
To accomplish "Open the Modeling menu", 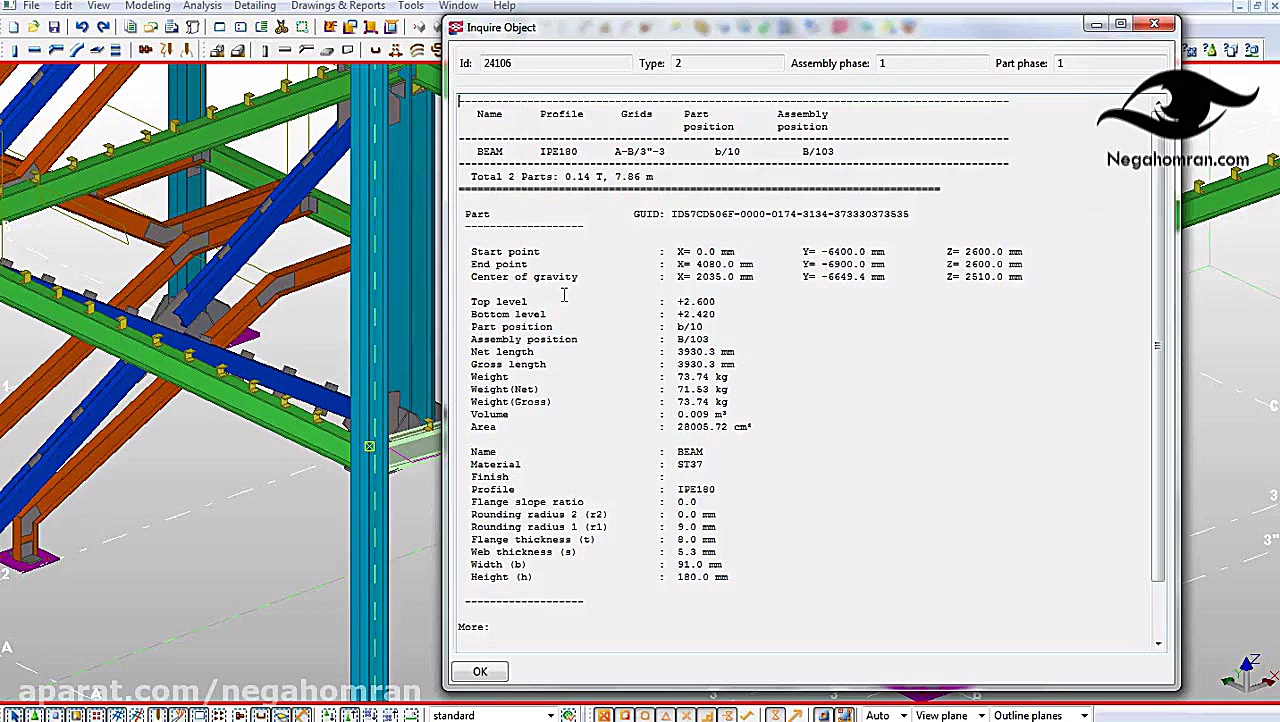I will click(147, 6).
